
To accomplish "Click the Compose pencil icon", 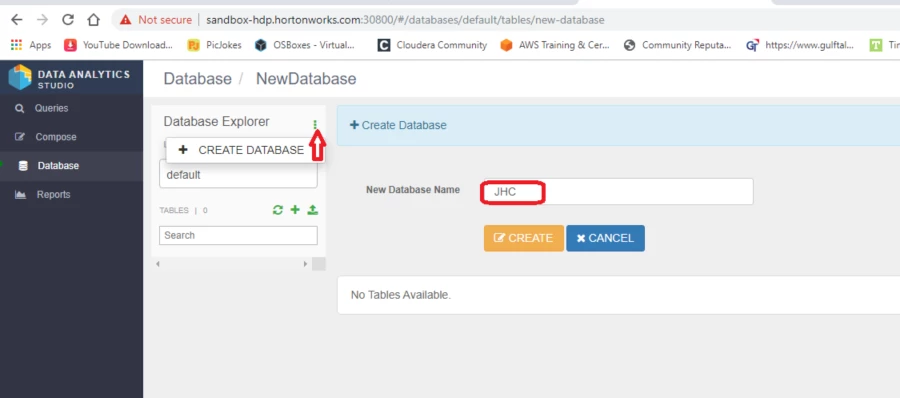I will click(20, 137).
